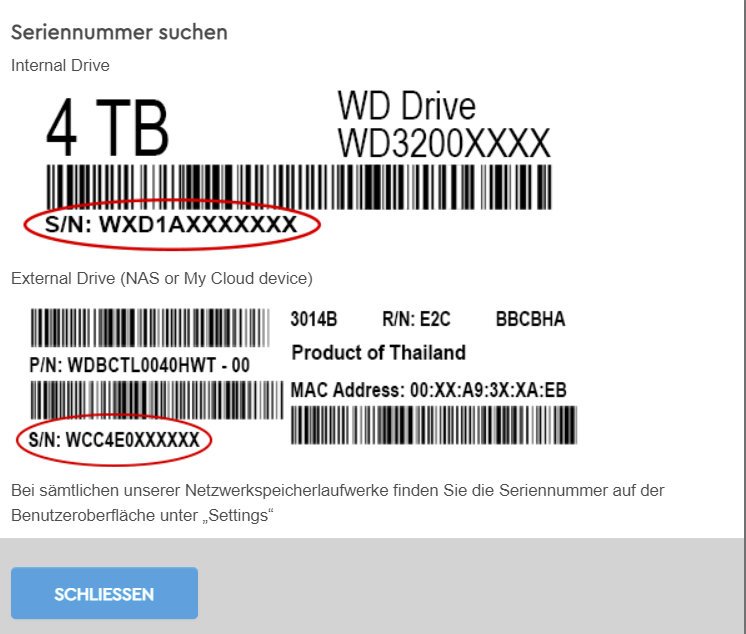746x634 pixels.
Task: Click the „Settings“ word in the hint text
Action: 238,515
